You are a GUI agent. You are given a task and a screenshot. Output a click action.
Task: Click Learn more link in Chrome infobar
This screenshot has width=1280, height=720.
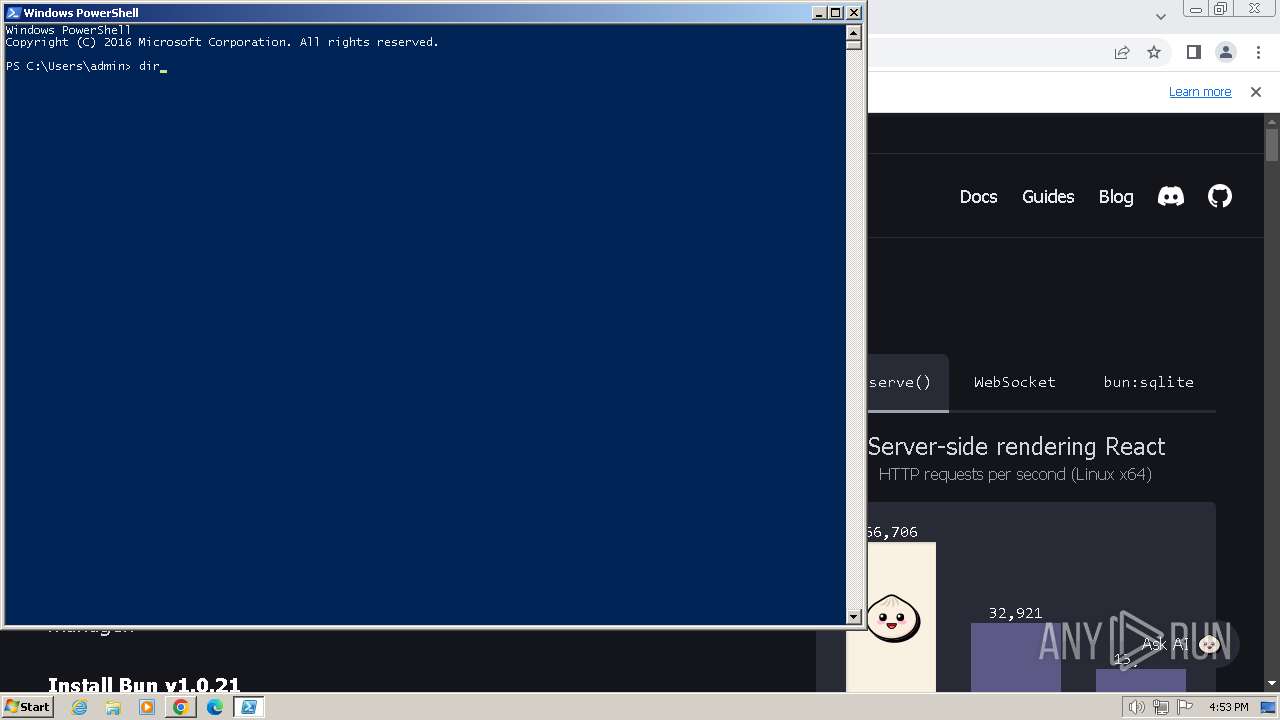point(1200,92)
